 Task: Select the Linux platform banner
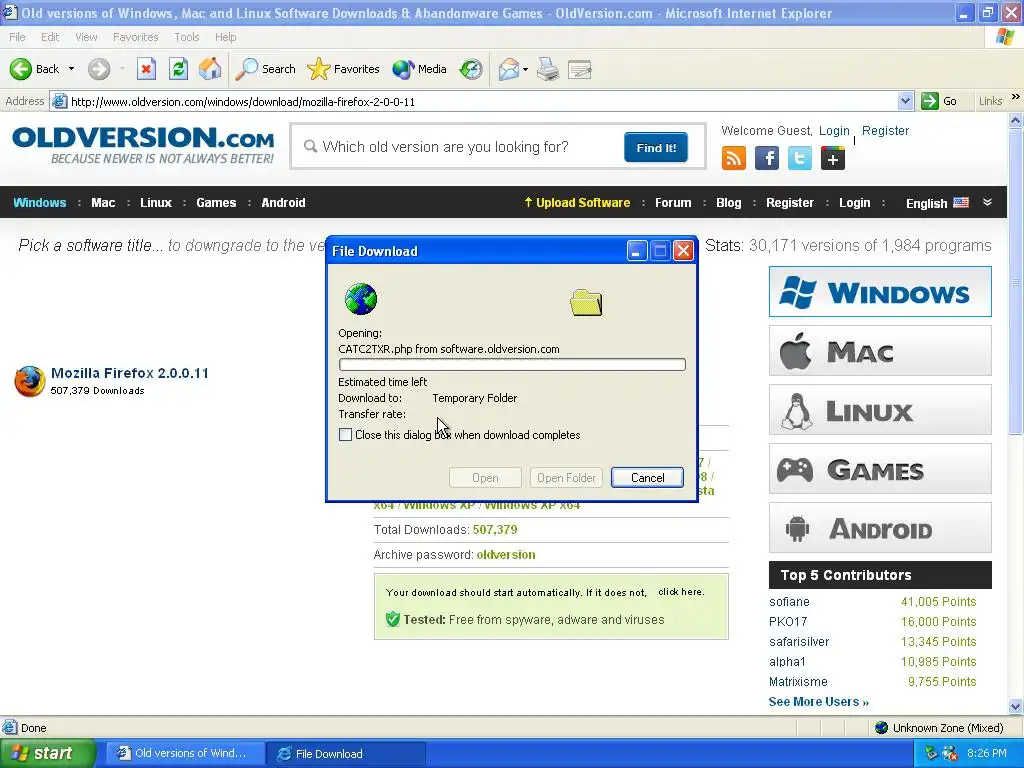880,409
